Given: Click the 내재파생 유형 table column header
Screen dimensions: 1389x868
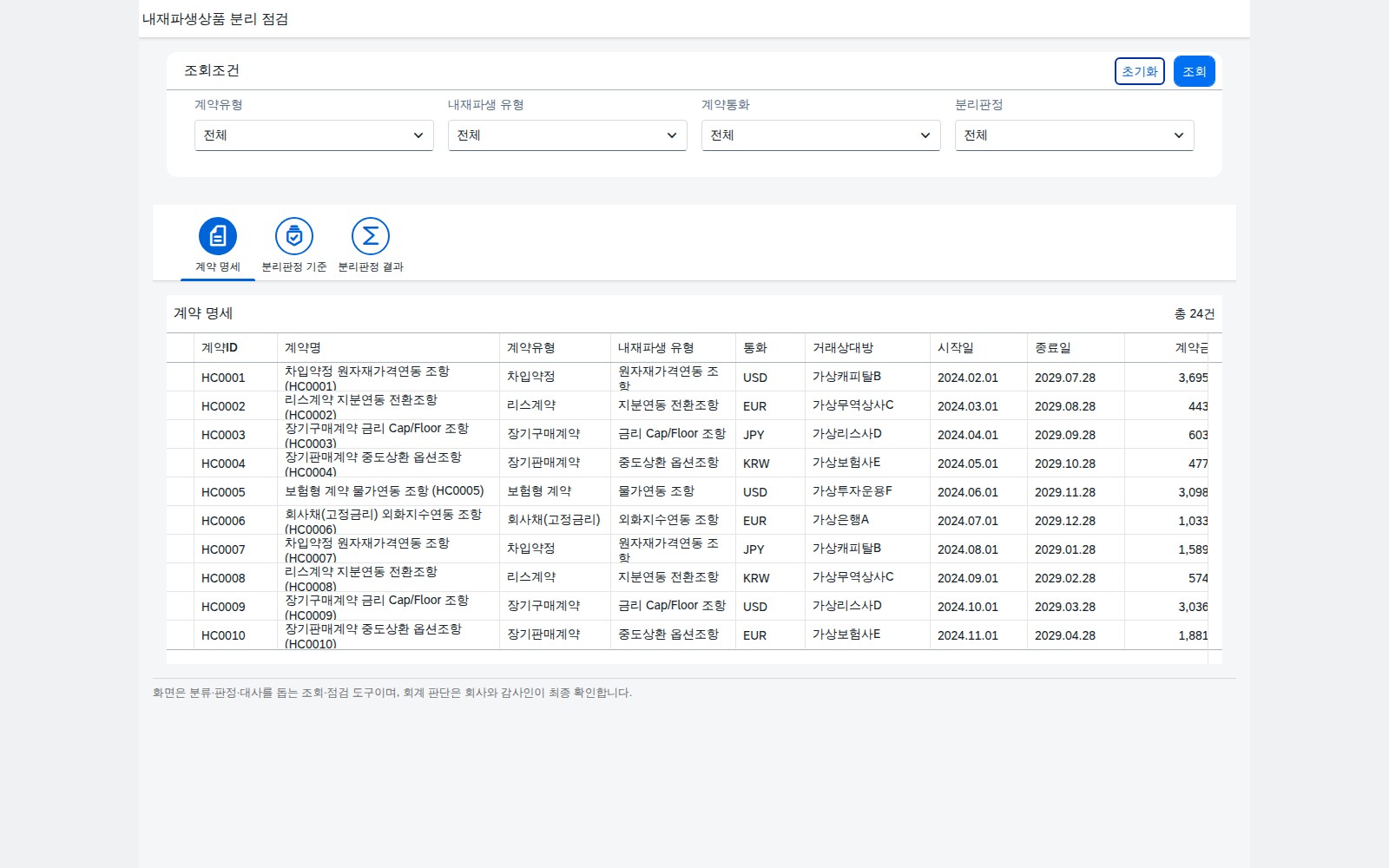Looking at the screenshot, I should point(673,348).
